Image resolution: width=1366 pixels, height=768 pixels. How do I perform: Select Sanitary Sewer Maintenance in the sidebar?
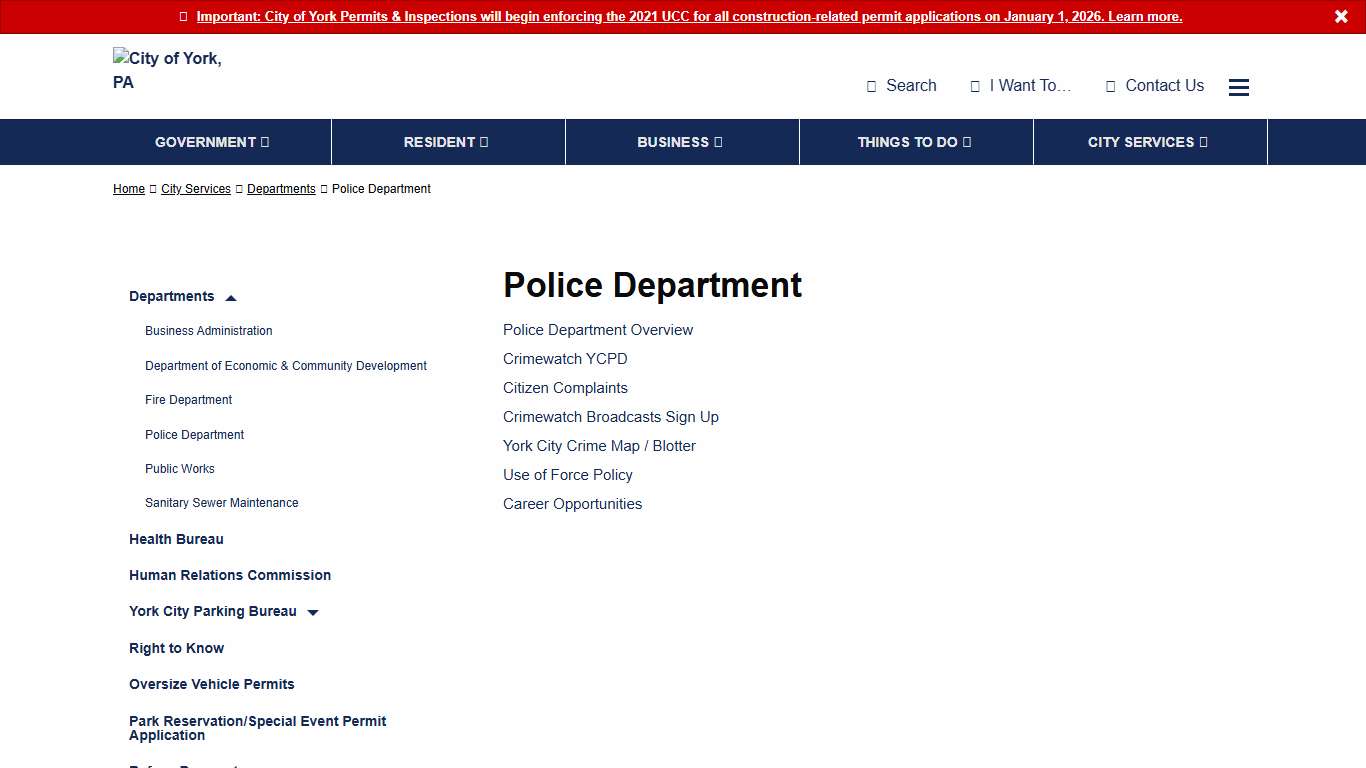221,503
